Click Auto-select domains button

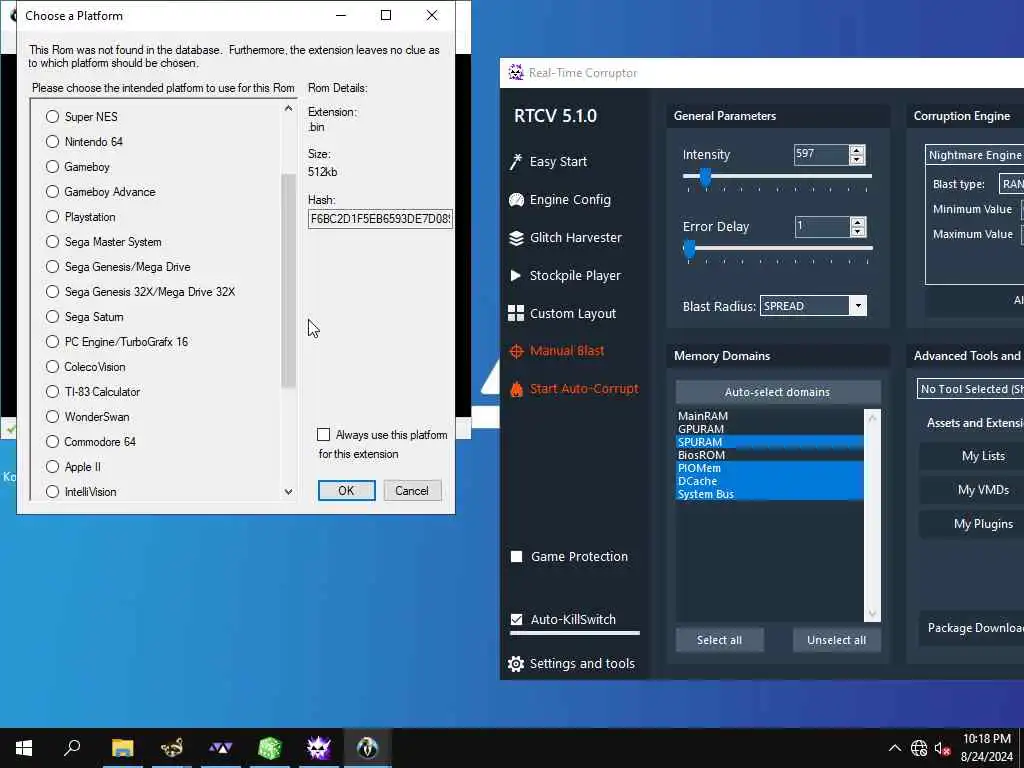point(778,392)
